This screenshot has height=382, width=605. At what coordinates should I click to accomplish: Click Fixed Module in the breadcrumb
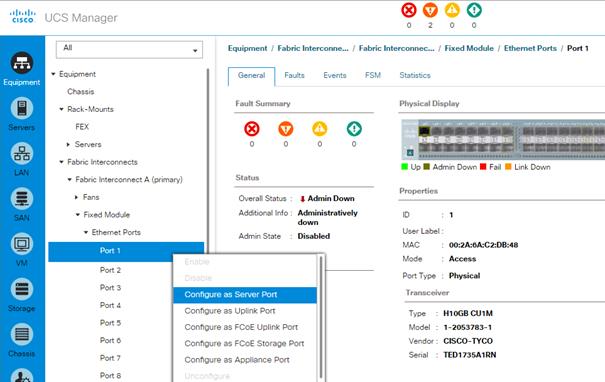(469, 49)
